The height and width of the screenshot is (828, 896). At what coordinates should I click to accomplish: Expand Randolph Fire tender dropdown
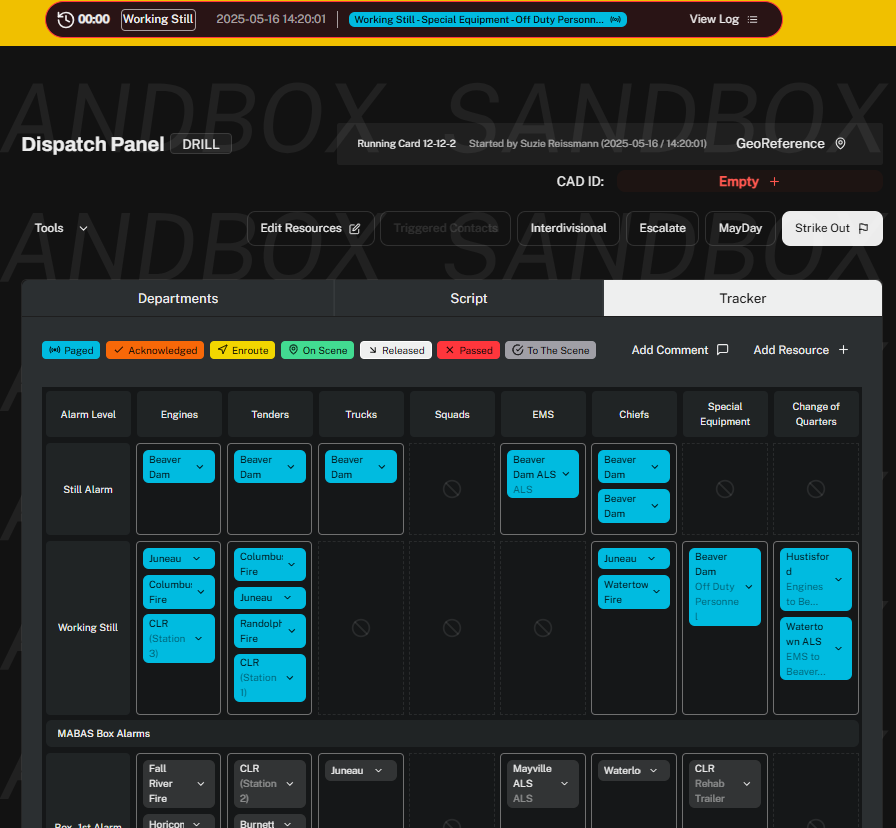click(270, 631)
